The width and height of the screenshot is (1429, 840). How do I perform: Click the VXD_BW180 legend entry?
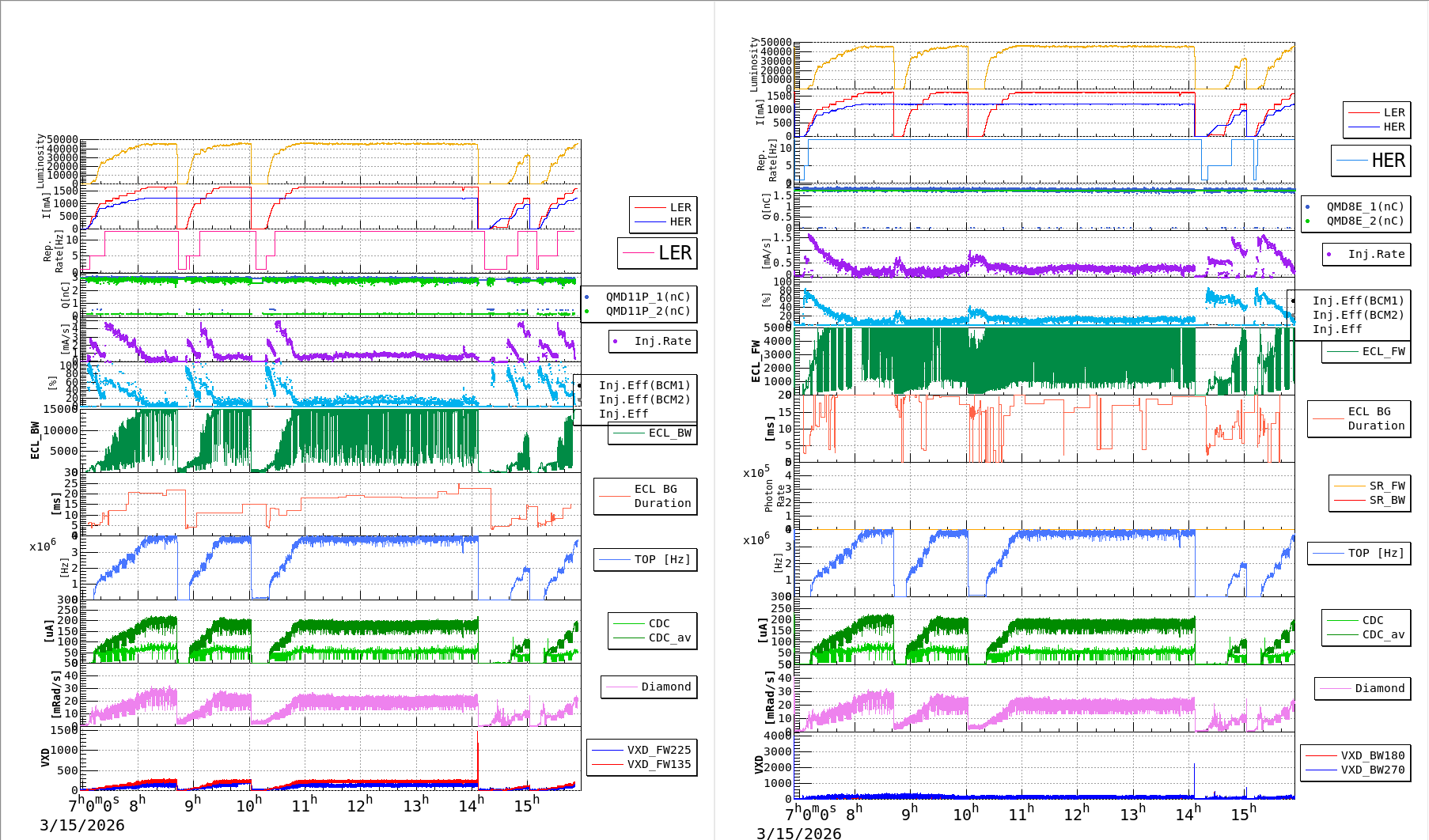click(1355, 755)
